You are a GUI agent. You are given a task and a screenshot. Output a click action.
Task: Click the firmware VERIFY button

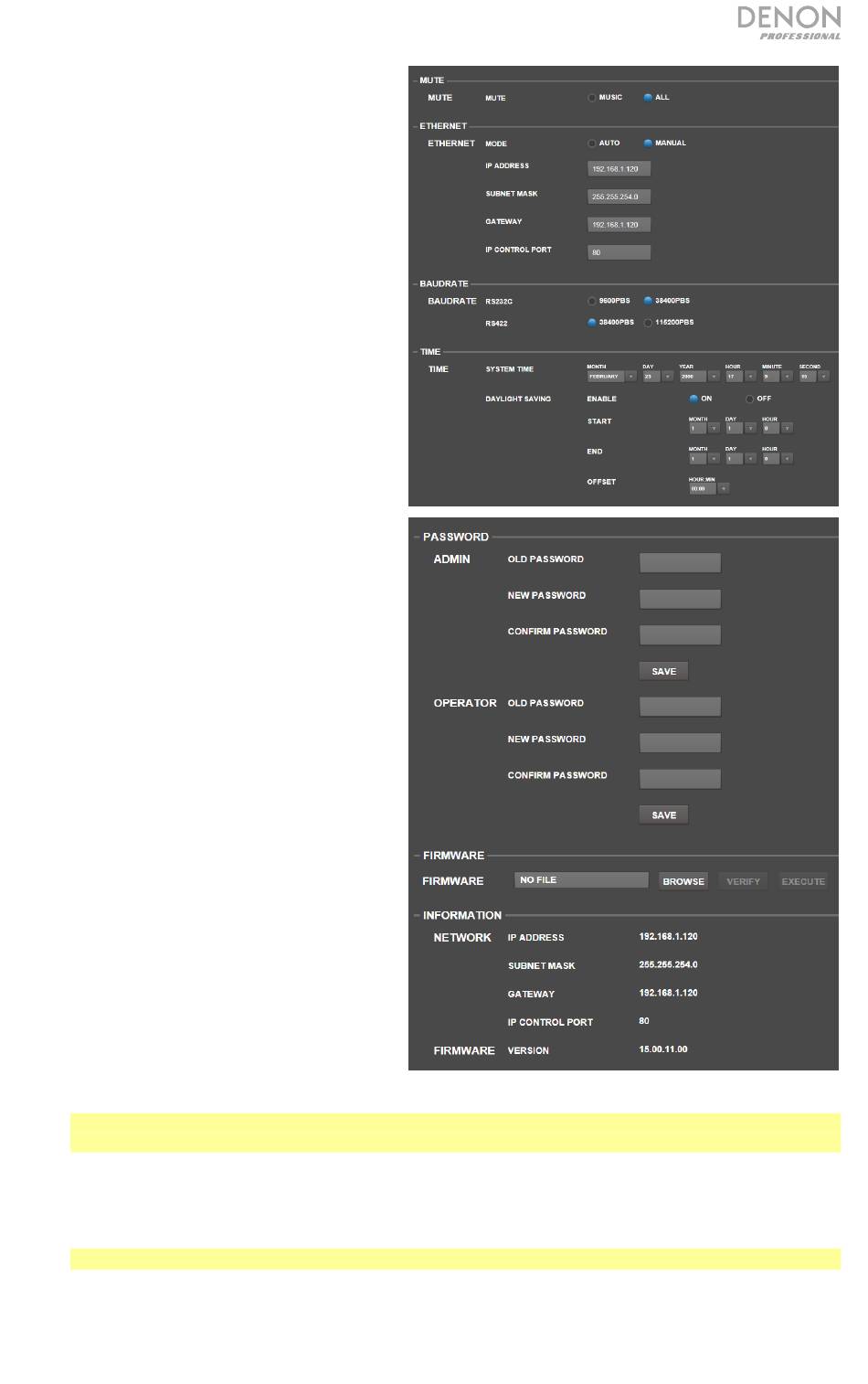click(743, 881)
